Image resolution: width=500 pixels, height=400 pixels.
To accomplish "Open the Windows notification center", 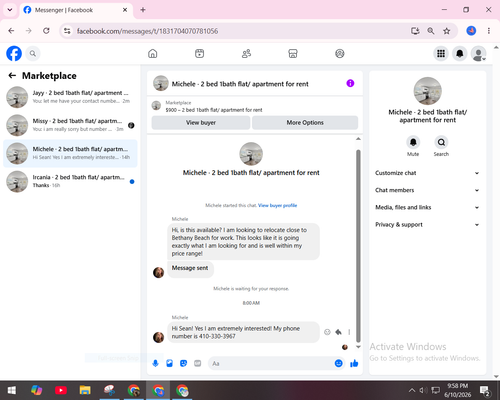I will pos(484,391).
